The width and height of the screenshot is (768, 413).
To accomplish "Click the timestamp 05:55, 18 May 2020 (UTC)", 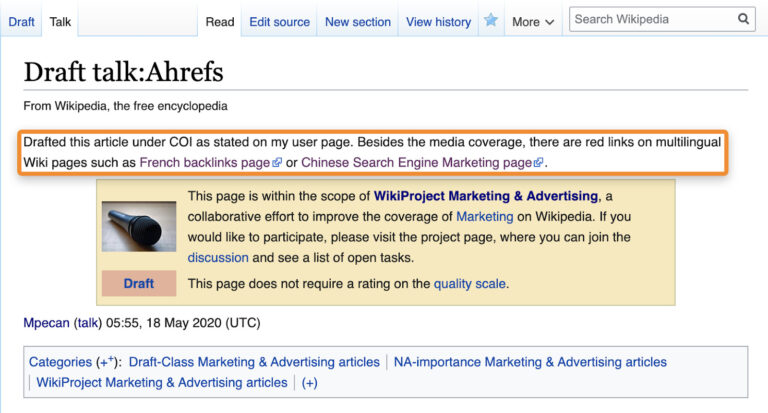I will pyautogui.click(x=183, y=323).
